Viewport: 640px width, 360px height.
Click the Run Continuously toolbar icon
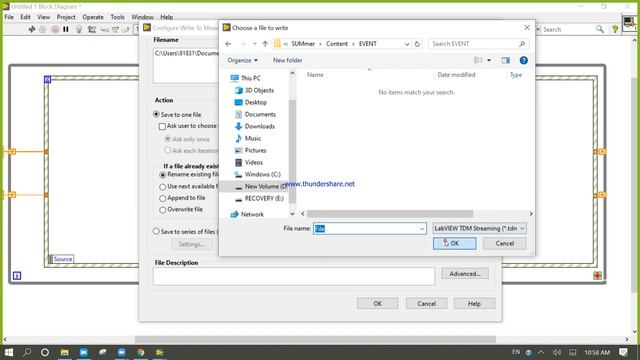[42, 29]
